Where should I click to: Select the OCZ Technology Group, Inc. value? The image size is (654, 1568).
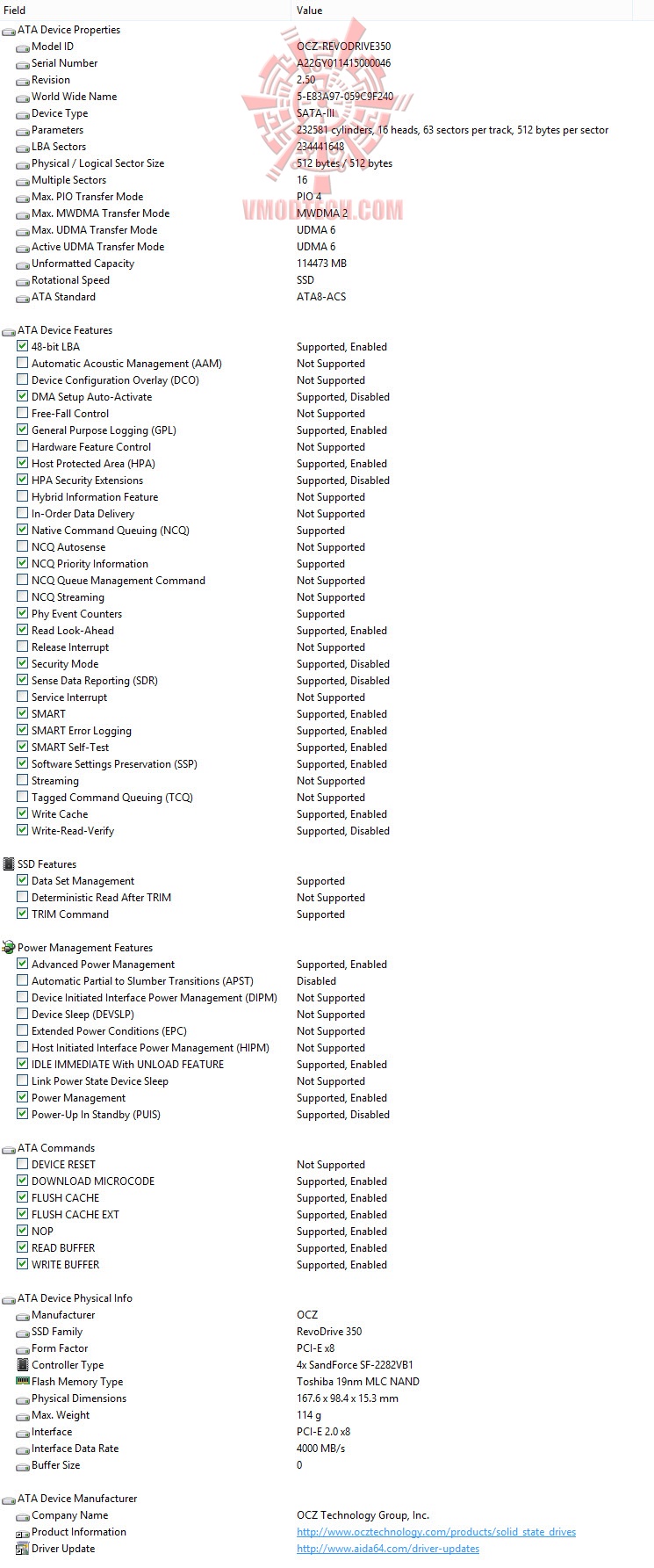coord(363,1515)
